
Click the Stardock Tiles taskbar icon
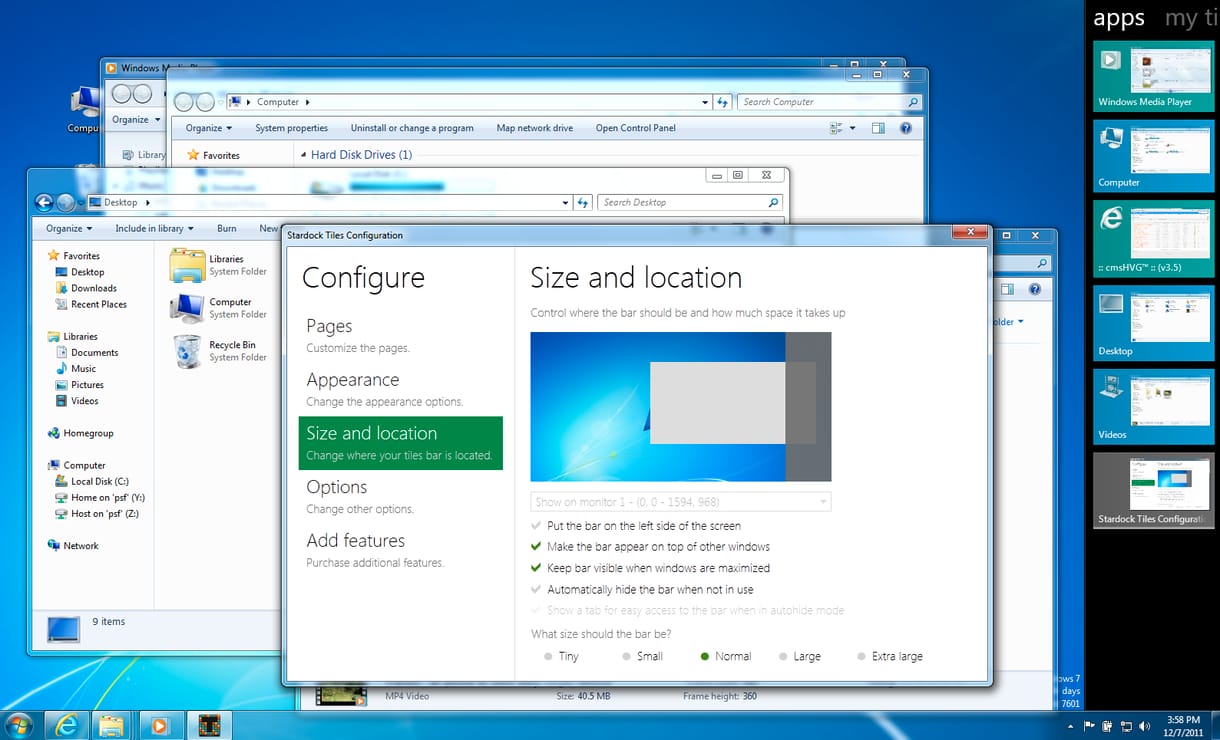(x=209, y=725)
